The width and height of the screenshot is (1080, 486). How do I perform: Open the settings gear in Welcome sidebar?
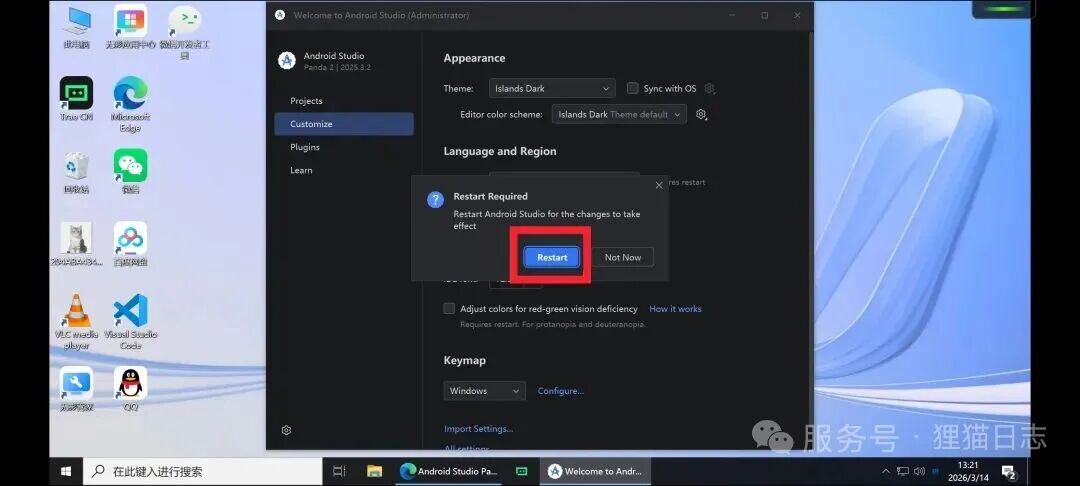287,430
